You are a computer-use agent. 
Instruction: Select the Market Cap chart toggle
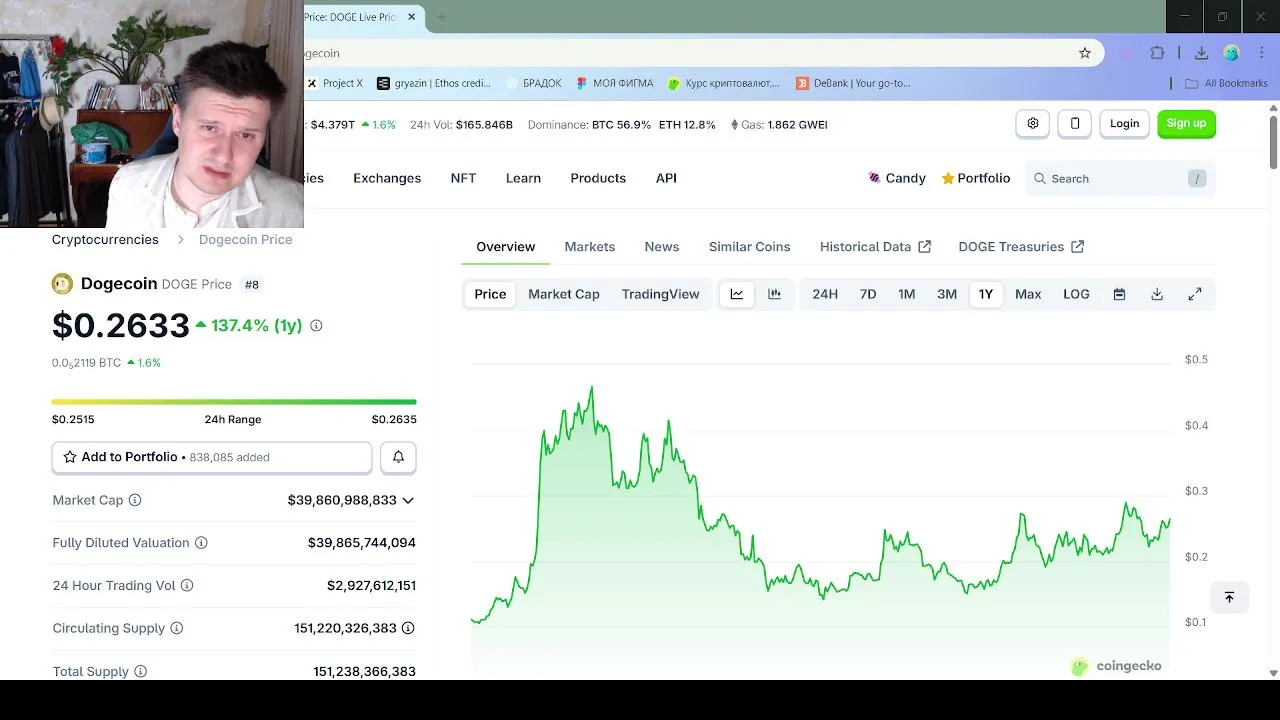point(564,294)
